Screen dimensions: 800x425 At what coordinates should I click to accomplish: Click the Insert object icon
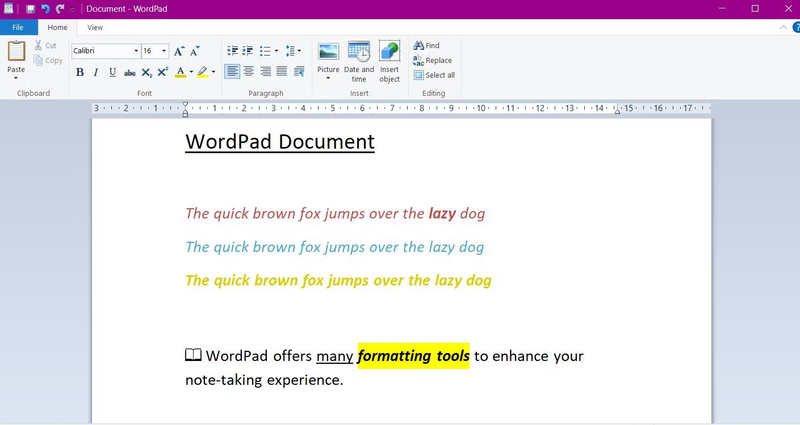point(389,60)
